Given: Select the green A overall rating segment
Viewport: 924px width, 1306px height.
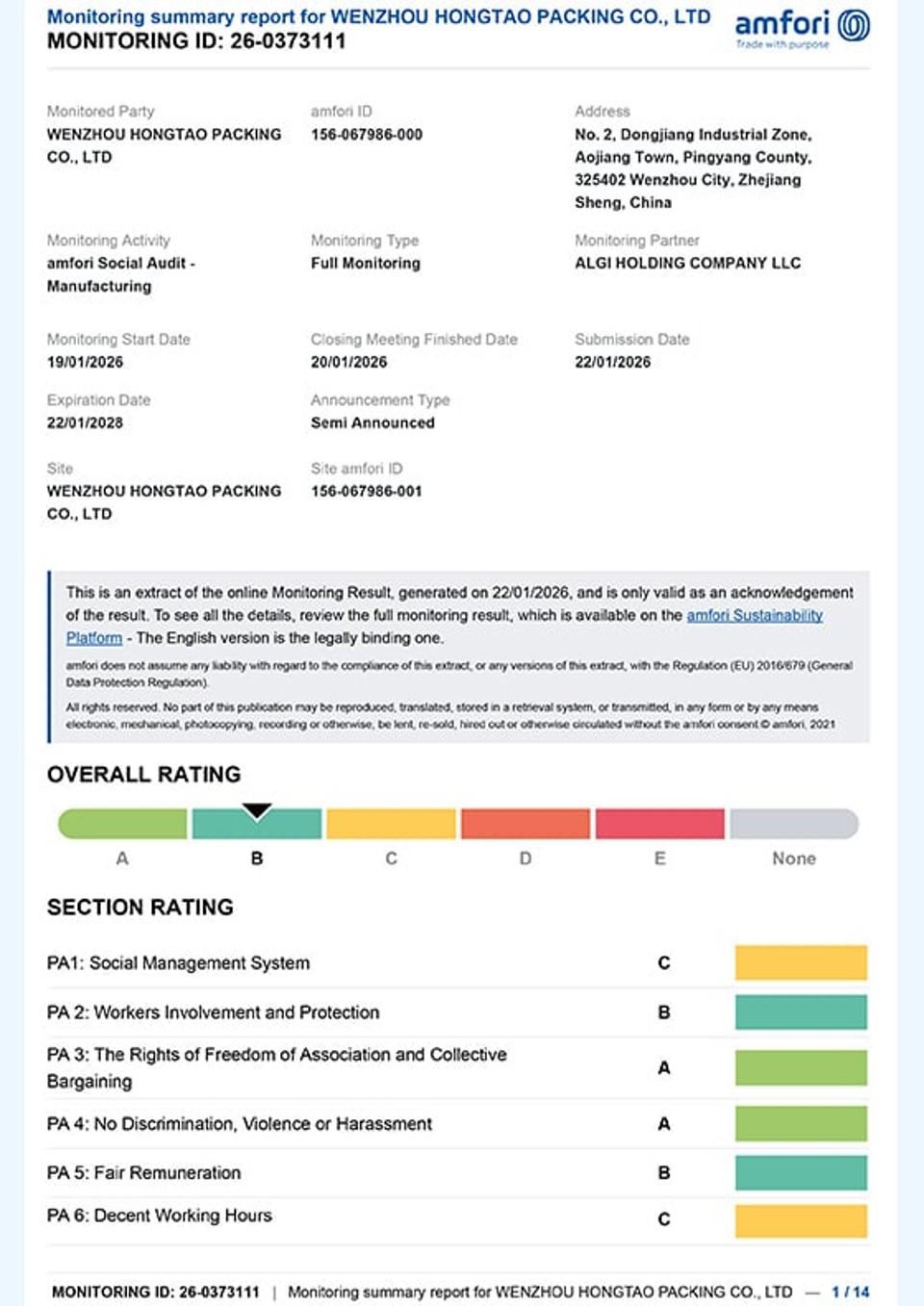Looking at the screenshot, I should 122,824.
